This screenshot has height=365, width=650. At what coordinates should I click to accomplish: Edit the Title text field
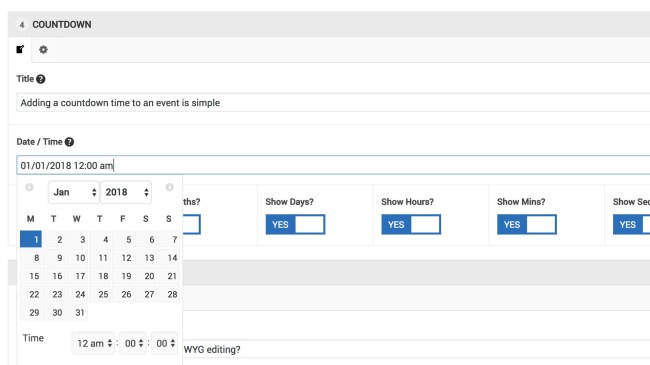(333, 102)
